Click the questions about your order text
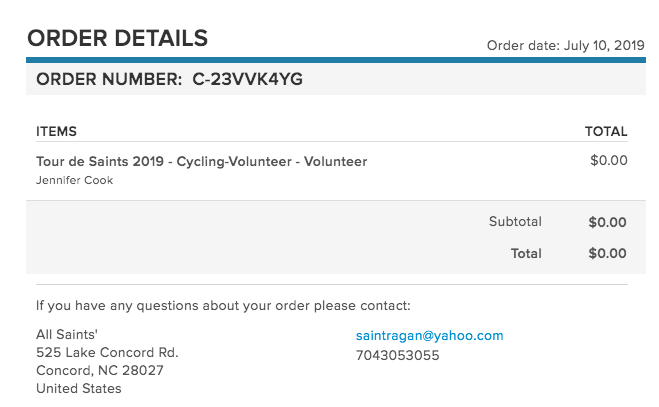Screen dimensions: 659x407 223,305
